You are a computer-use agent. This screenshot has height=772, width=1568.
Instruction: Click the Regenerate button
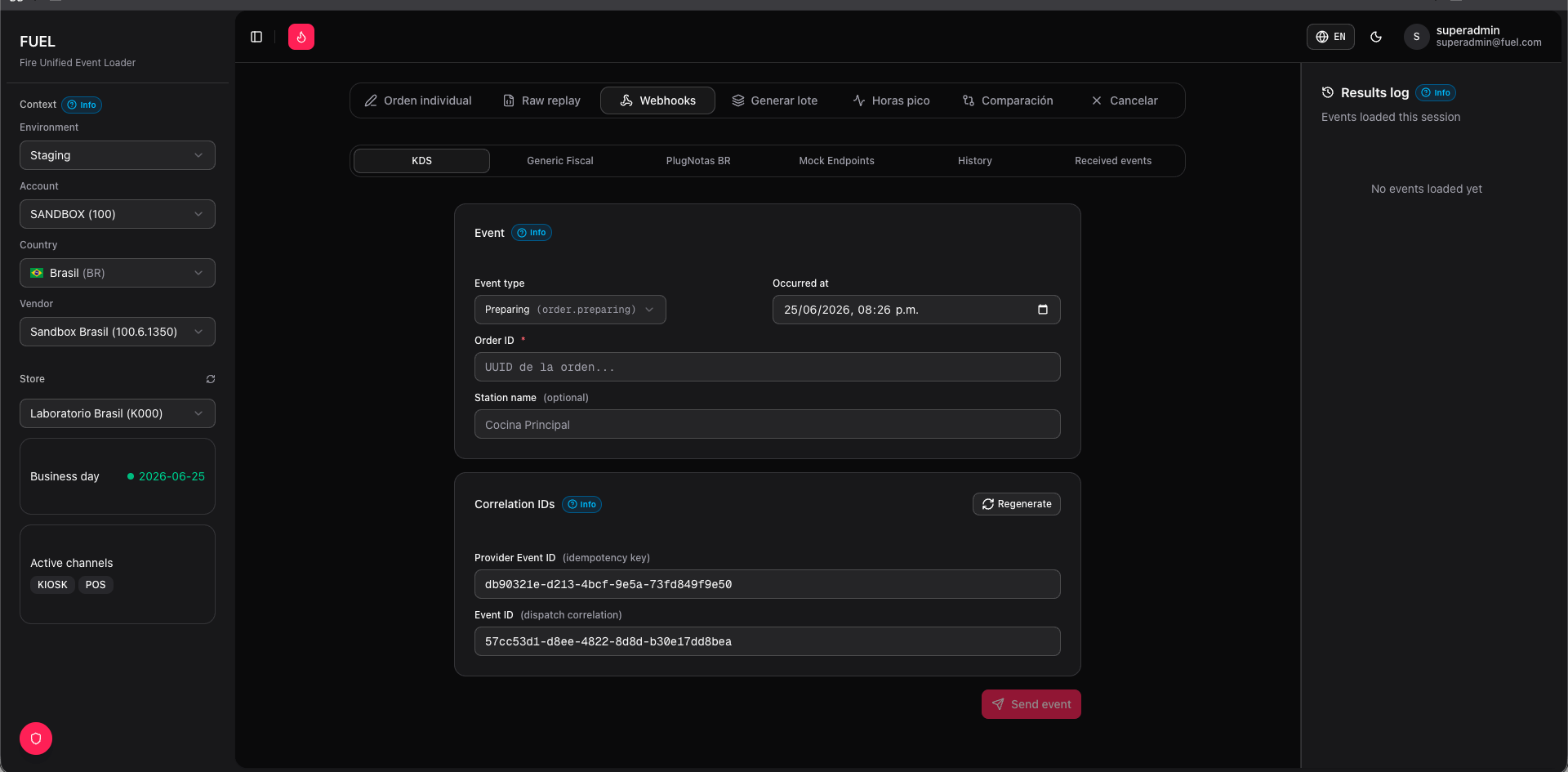(1017, 504)
